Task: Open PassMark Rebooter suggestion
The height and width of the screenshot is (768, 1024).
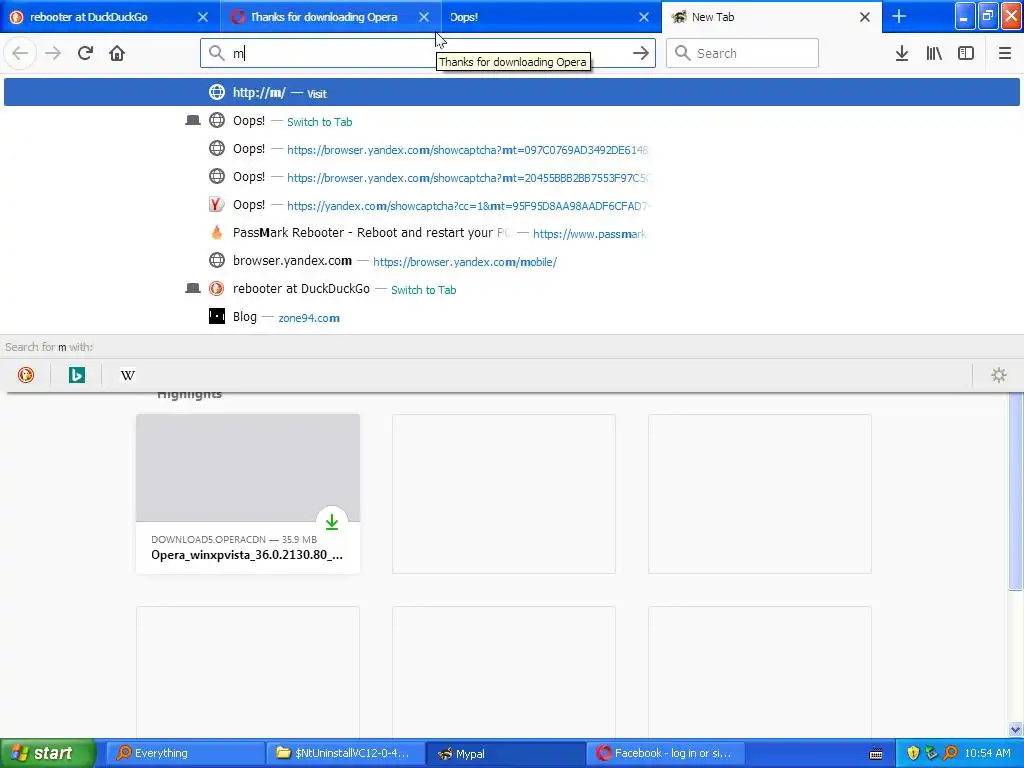Action: point(511,233)
